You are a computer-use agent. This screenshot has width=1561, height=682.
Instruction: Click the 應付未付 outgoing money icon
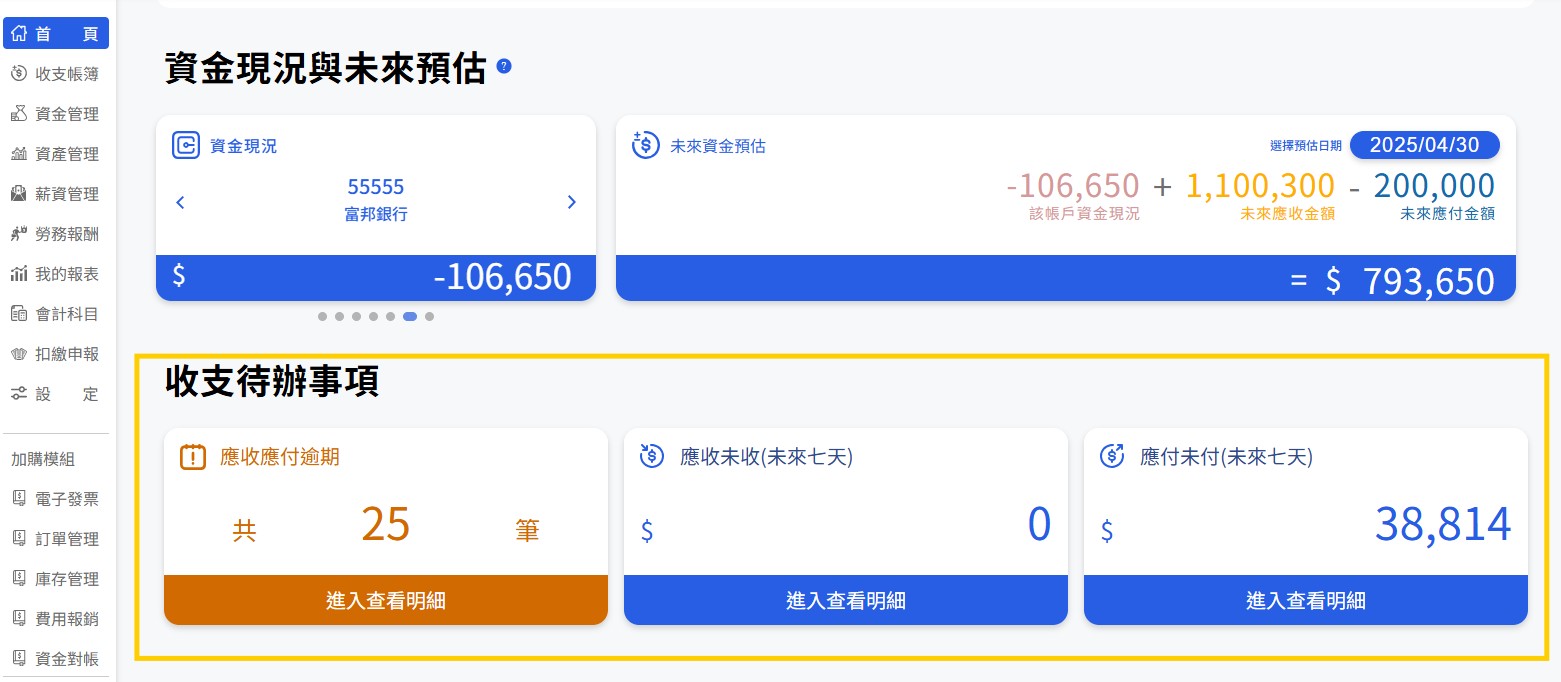pos(1112,457)
